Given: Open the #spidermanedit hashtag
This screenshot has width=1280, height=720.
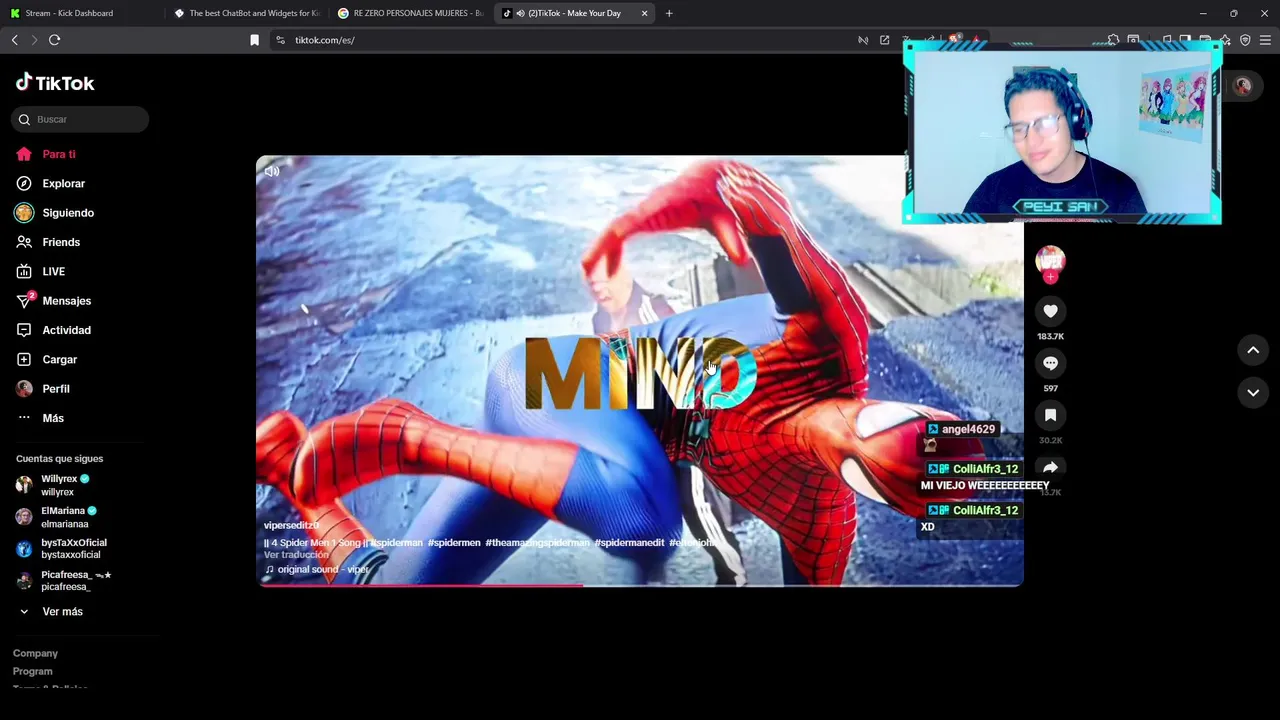Looking at the screenshot, I should click(x=629, y=543).
